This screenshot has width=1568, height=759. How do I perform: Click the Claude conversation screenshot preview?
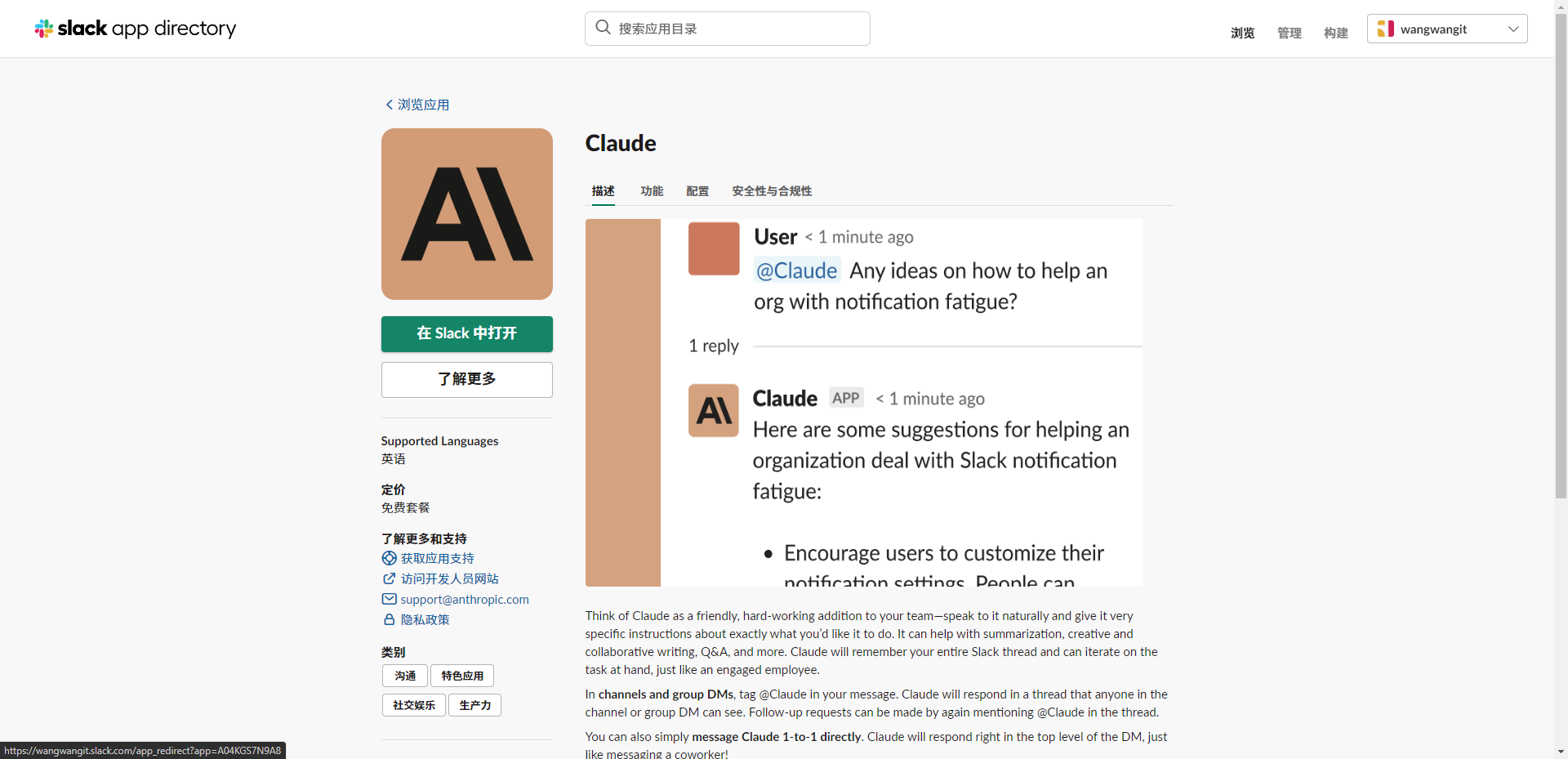coord(863,402)
